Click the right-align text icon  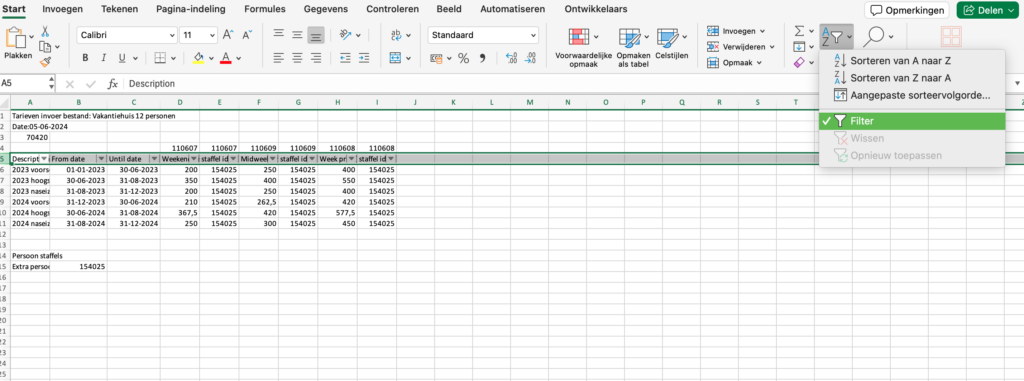point(316,58)
